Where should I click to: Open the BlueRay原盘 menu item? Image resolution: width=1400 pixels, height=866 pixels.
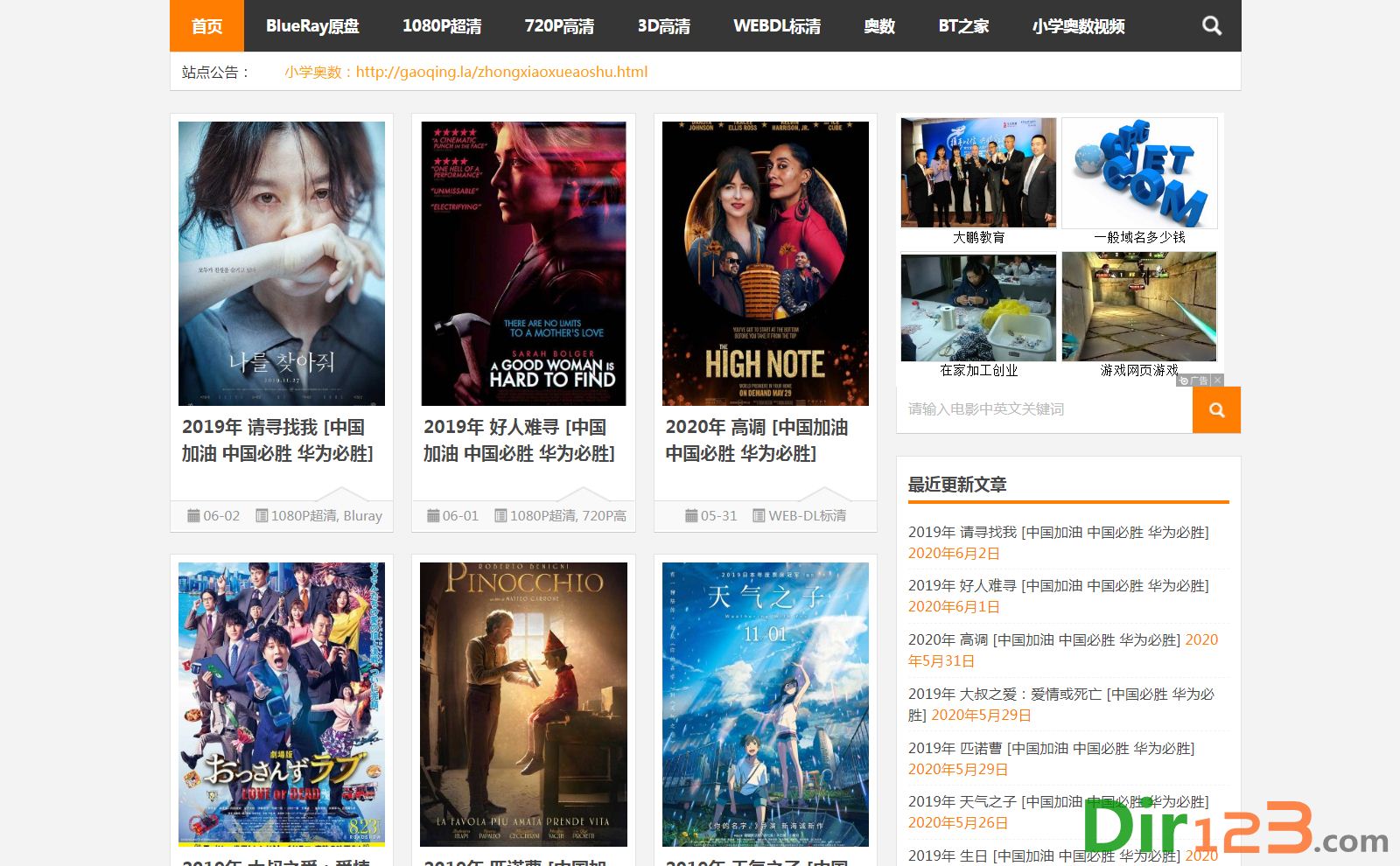312,25
